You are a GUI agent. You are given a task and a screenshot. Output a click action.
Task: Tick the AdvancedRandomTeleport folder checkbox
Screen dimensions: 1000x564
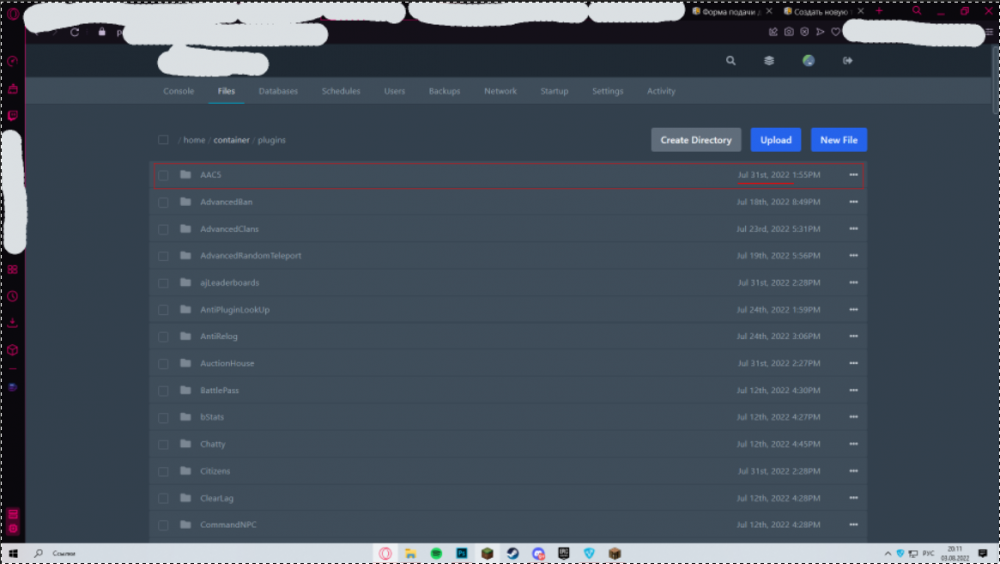[x=163, y=256]
